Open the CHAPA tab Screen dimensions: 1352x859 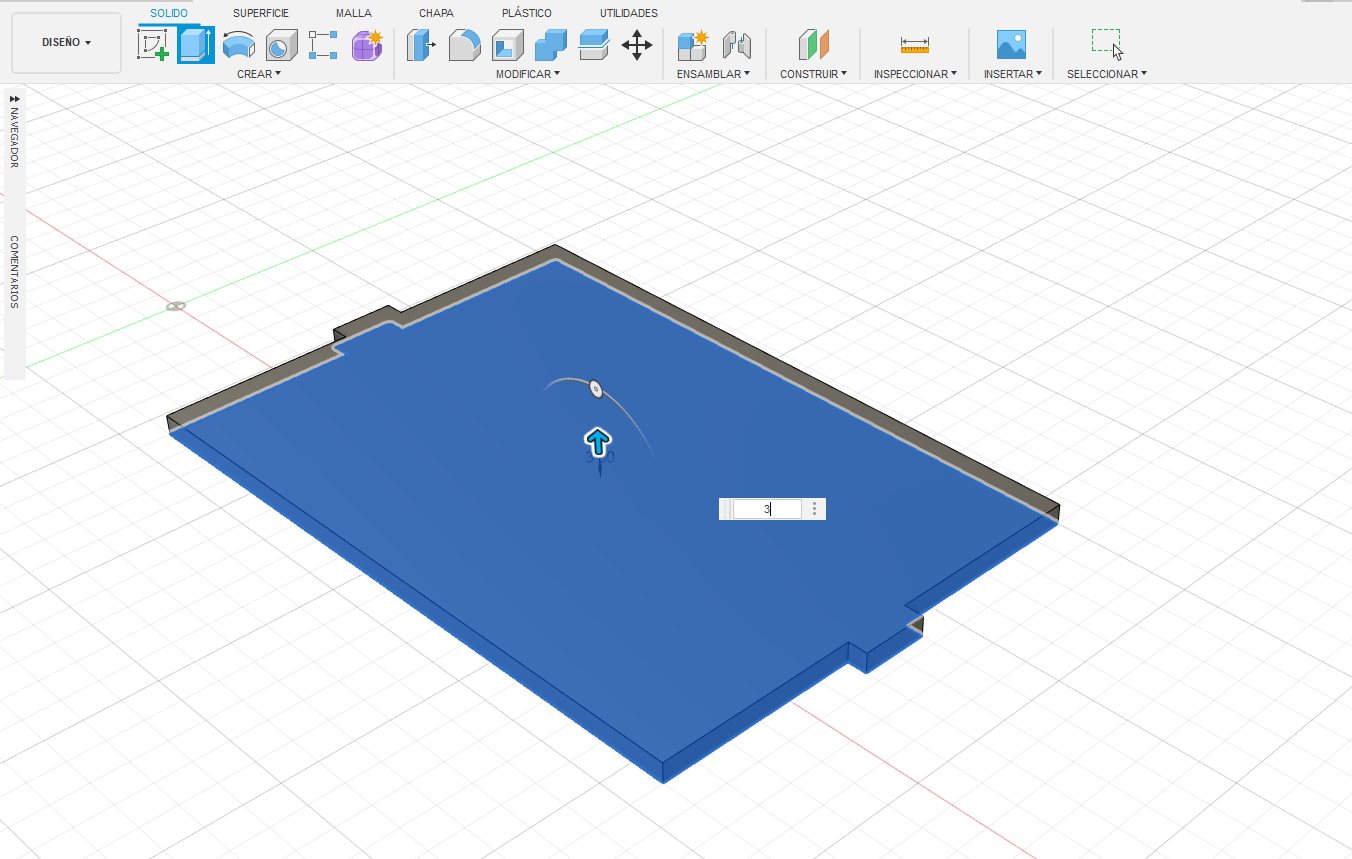point(437,13)
